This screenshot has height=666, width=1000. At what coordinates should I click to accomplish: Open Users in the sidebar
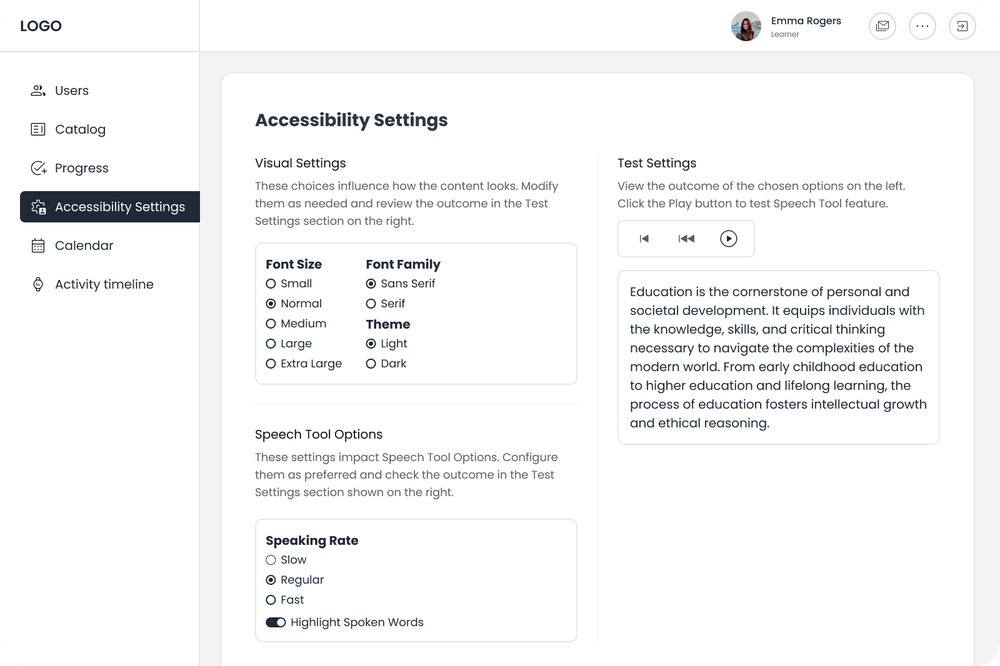tap(71, 91)
